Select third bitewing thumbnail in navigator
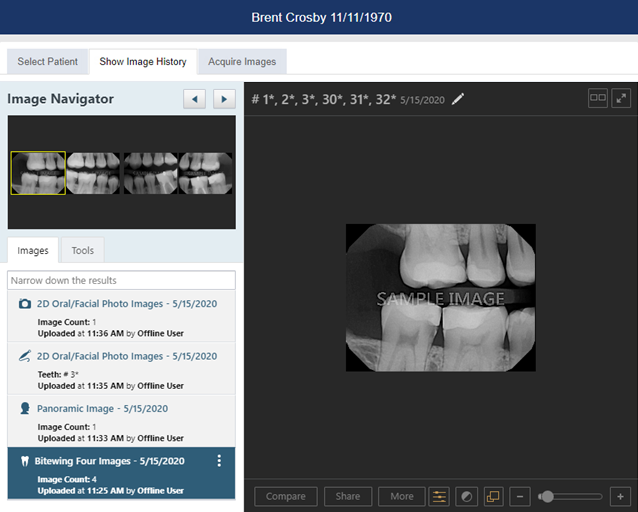638x512 pixels. click(x=150, y=173)
